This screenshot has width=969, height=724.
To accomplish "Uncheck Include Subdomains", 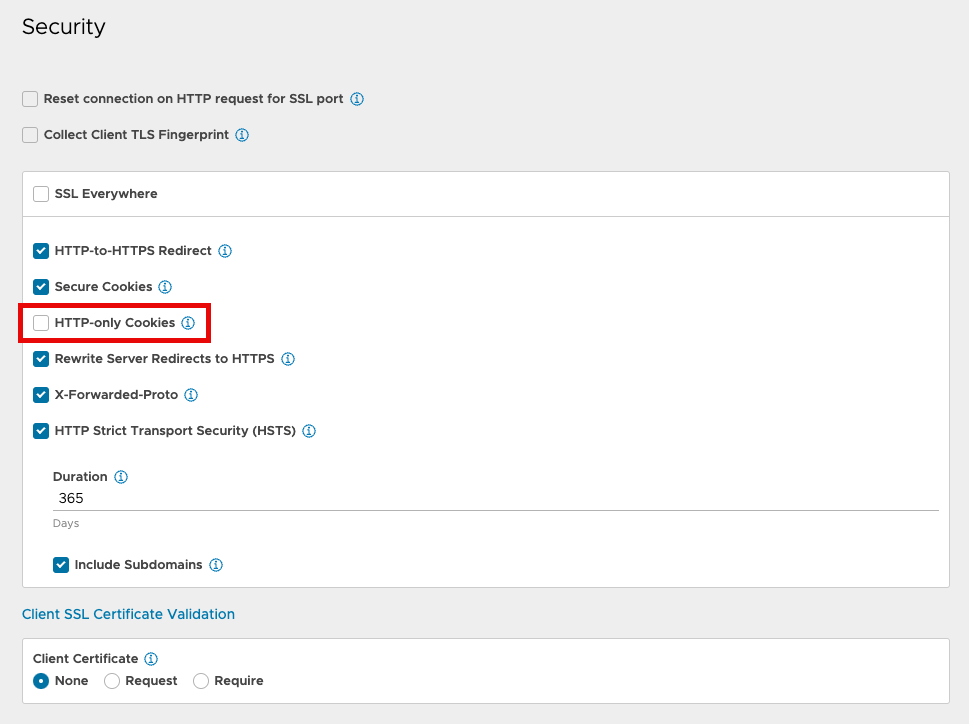I will pyautogui.click(x=61, y=565).
